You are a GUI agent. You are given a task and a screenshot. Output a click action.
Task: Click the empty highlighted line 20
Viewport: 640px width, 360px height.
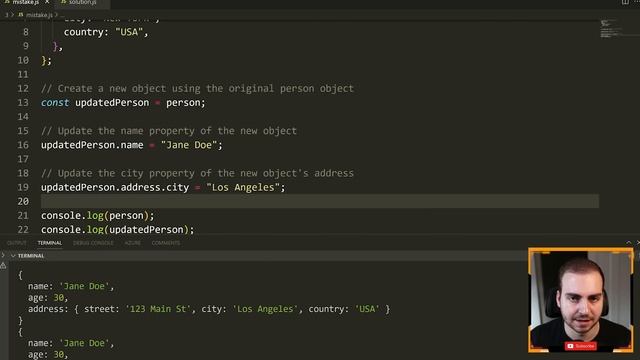click(x=320, y=201)
